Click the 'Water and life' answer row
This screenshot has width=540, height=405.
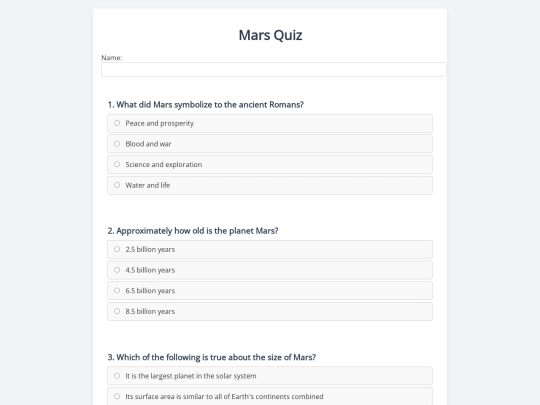point(270,185)
